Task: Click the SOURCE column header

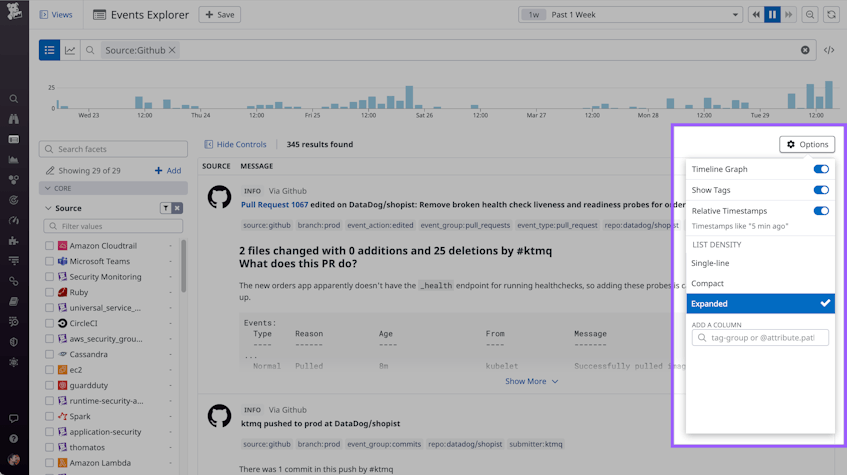Action: (216, 166)
